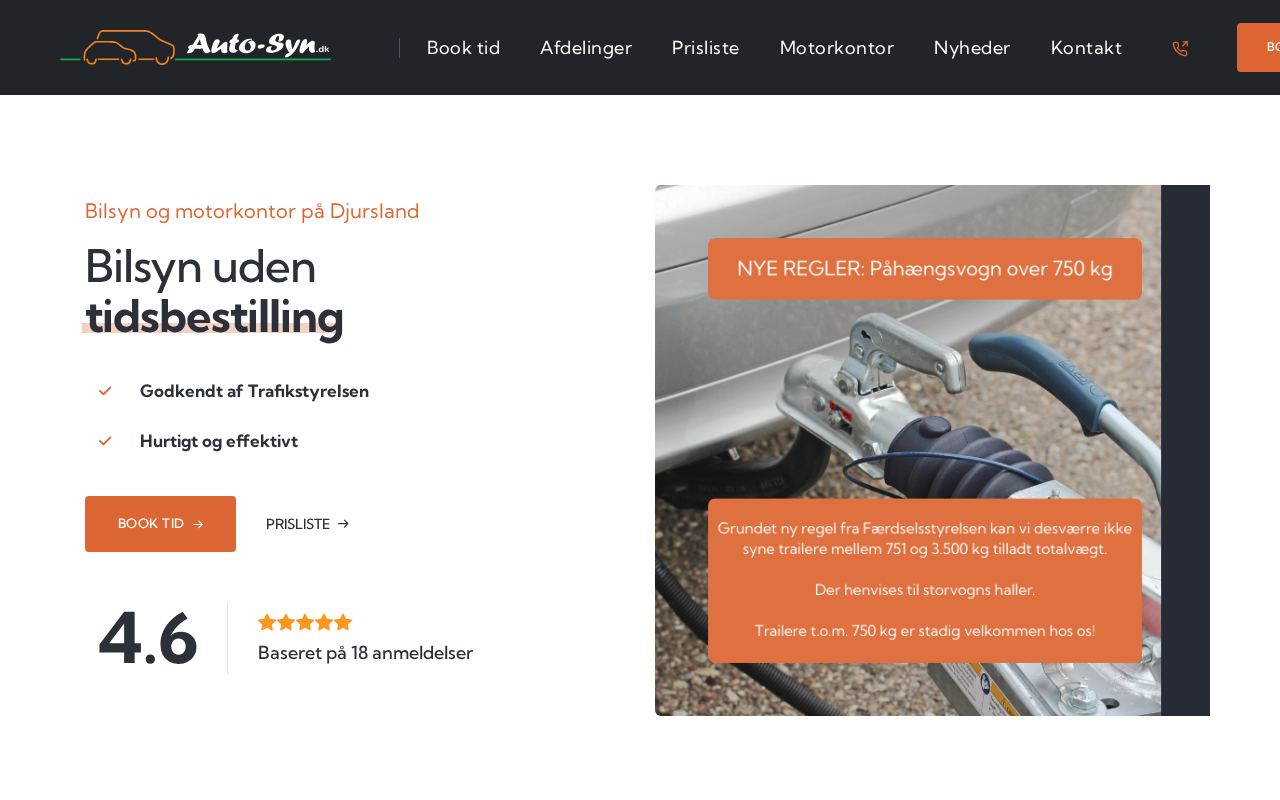Viewport: 1280px width, 800px height.
Task: Click the orange BOOK TID hero button
Action: tap(160, 524)
